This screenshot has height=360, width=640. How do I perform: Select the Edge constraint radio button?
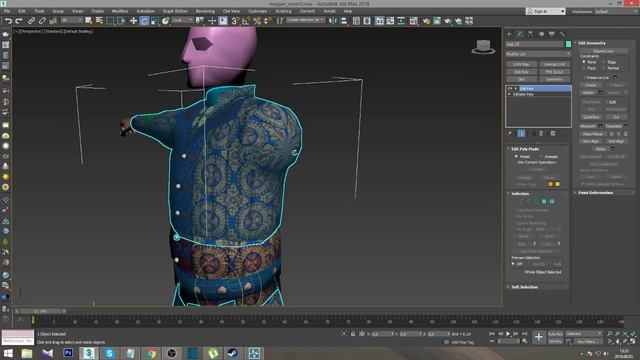[604, 62]
